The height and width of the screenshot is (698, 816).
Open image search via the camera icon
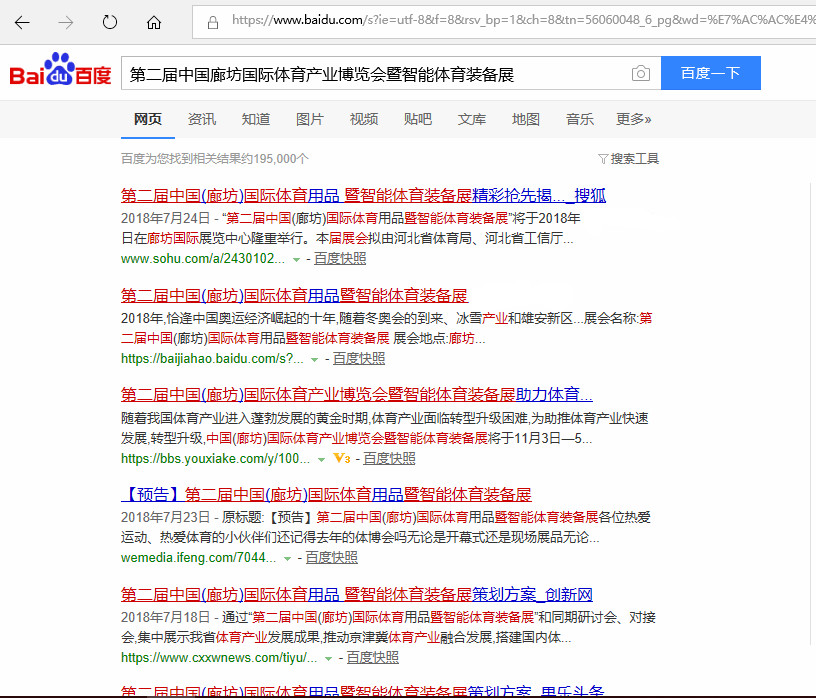pos(641,73)
